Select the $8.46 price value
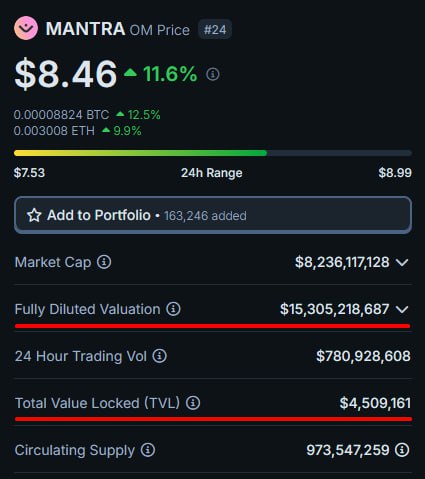Image resolution: width=425 pixels, height=479 pixels. coord(66,74)
